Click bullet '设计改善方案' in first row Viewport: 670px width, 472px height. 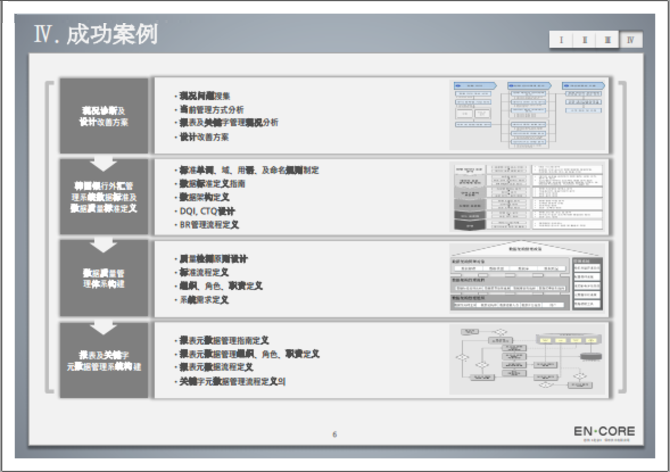[204, 137]
